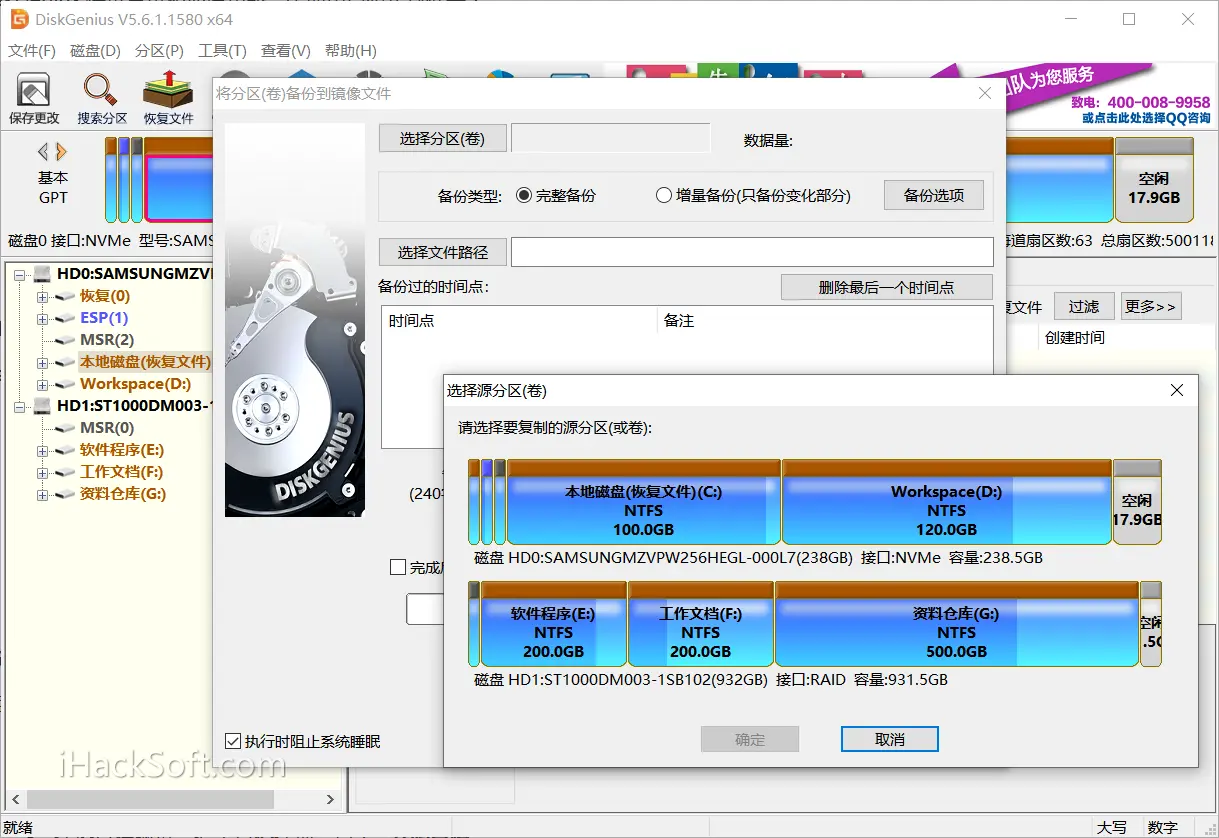Click the DiskGenius app logo in title bar
The width and height of the screenshot is (1219, 838).
pos(19,19)
